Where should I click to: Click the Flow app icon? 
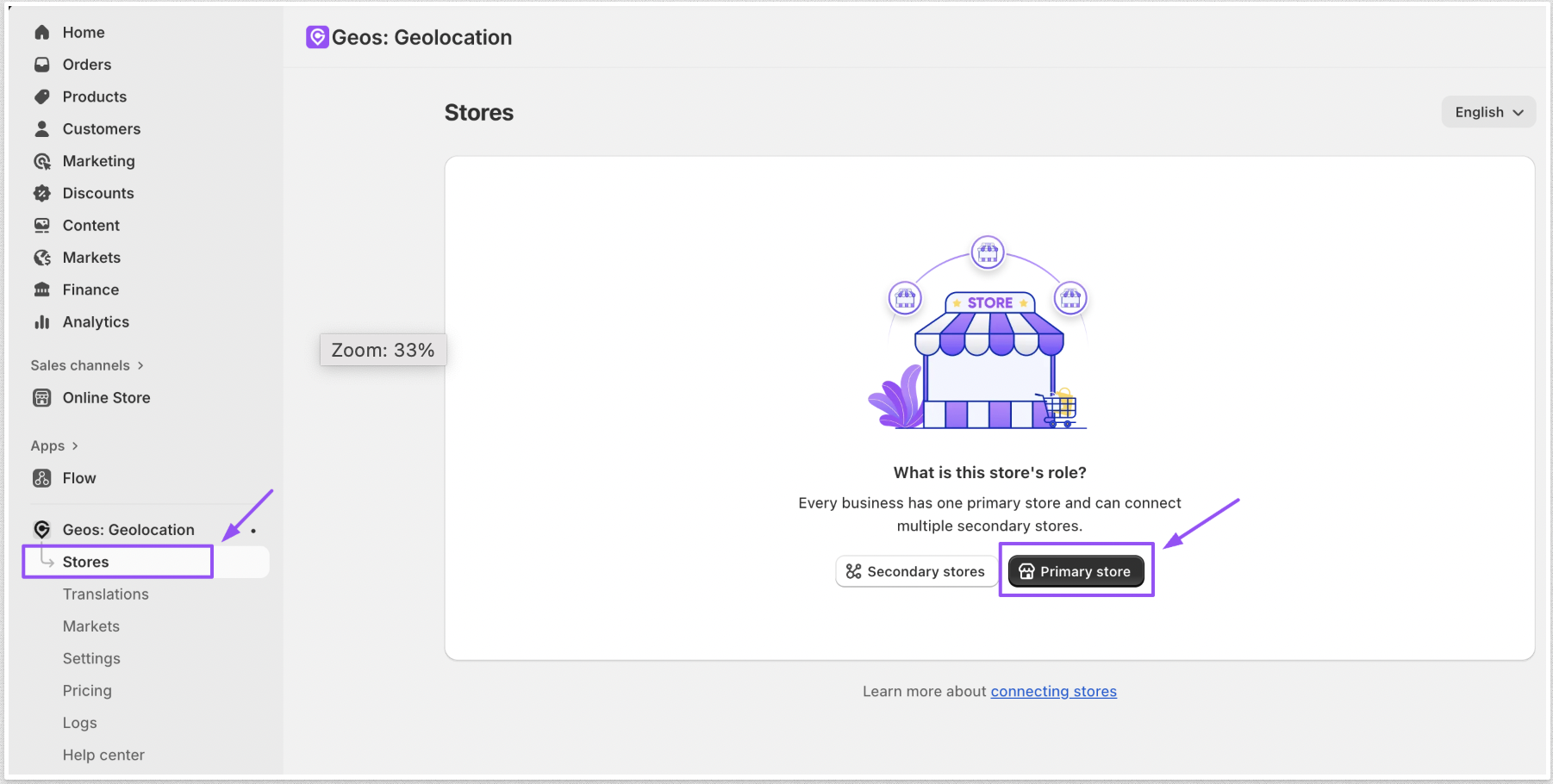pyautogui.click(x=41, y=478)
